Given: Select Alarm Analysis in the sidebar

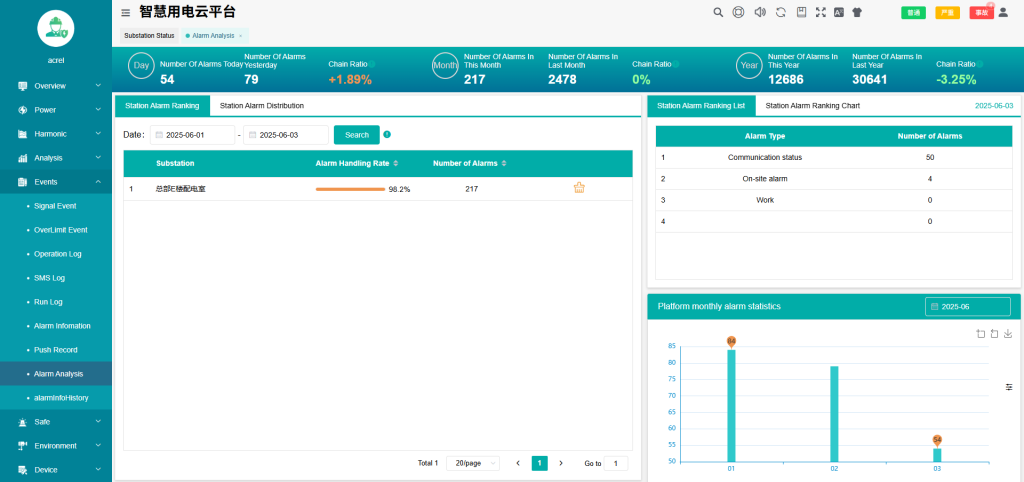Looking at the screenshot, I should click(x=56, y=374).
